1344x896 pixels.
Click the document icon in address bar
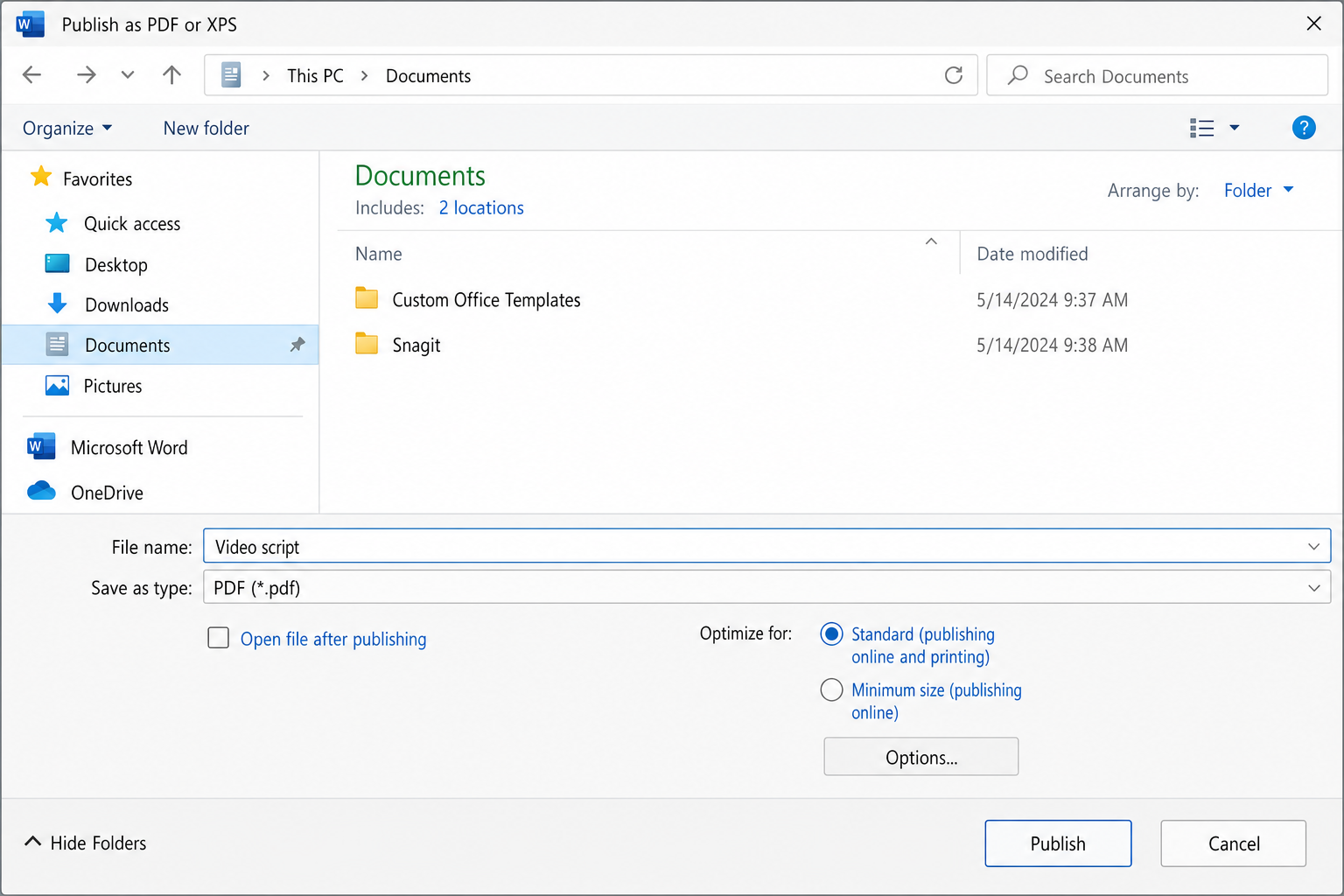tap(231, 75)
